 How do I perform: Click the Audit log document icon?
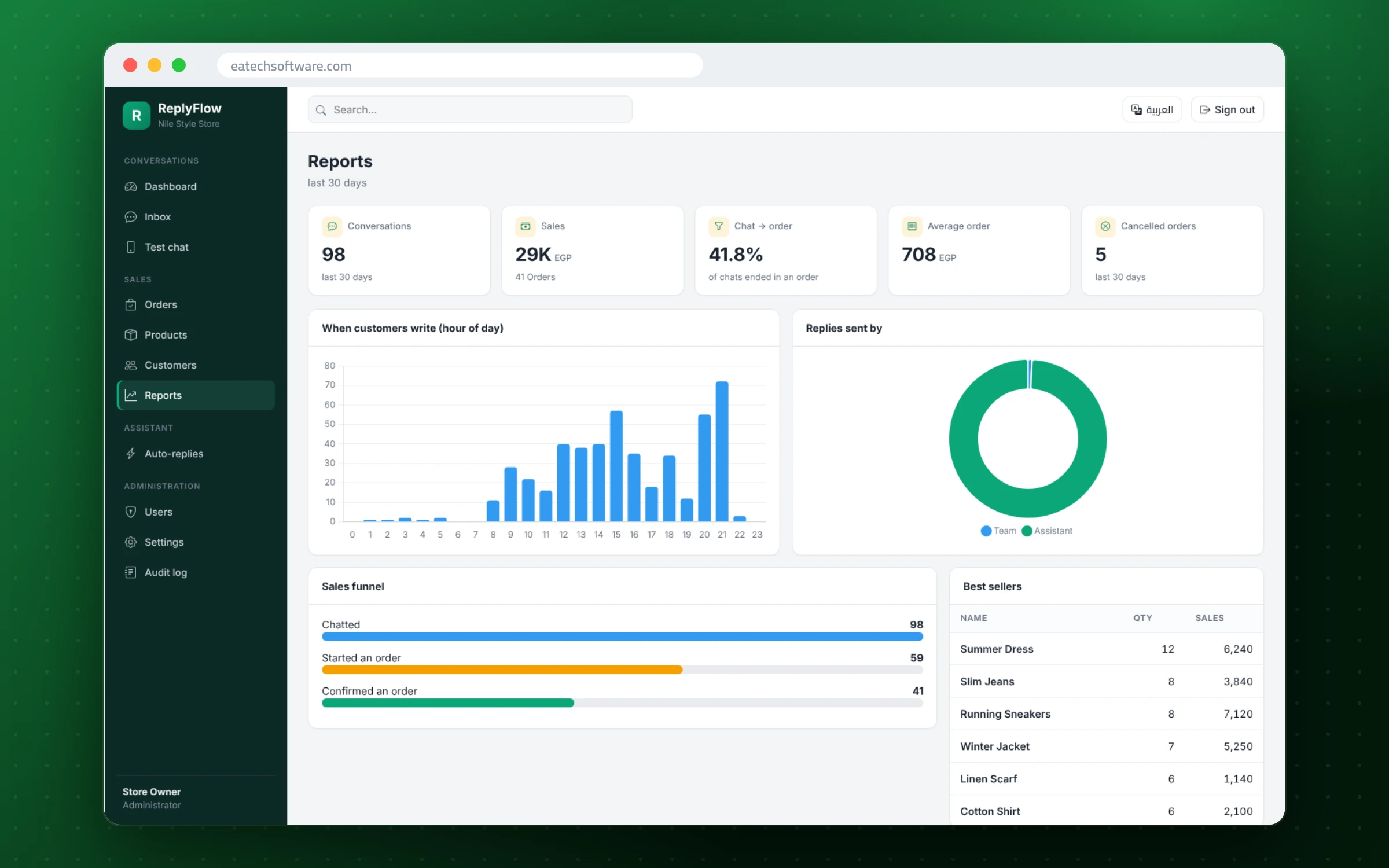[131, 572]
